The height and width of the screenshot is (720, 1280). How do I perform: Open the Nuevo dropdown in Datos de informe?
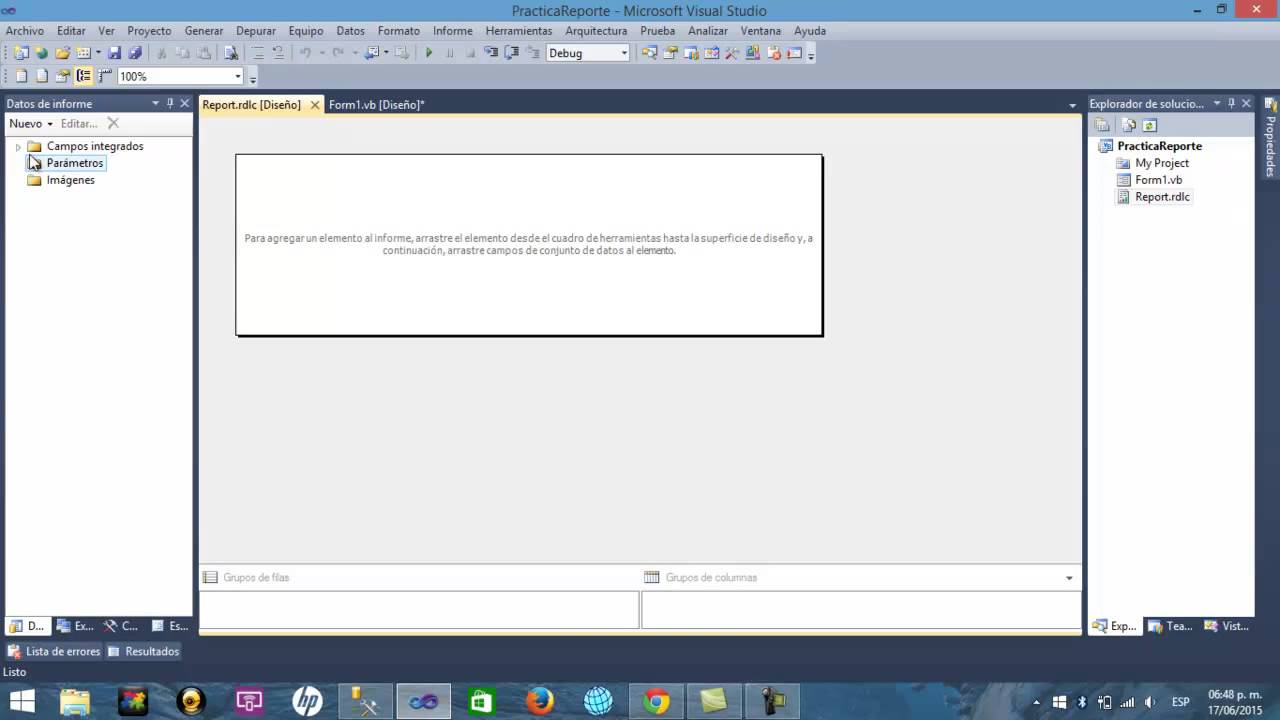(31, 123)
